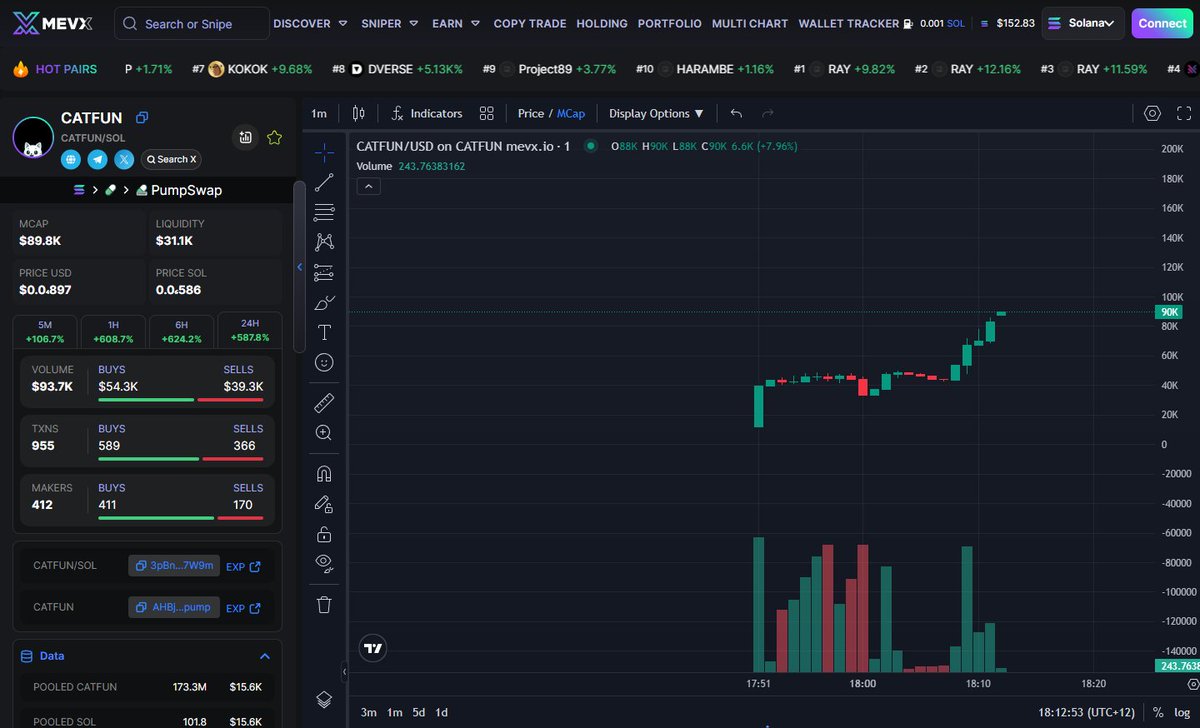Expand the SNIPER menu

tap(390, 23)
